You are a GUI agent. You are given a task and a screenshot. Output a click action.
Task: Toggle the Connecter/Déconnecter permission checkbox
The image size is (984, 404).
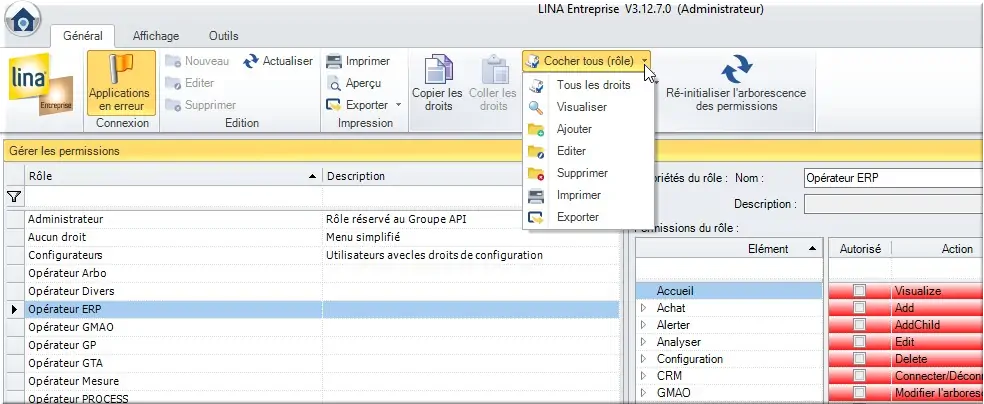(x=859, y=376)
